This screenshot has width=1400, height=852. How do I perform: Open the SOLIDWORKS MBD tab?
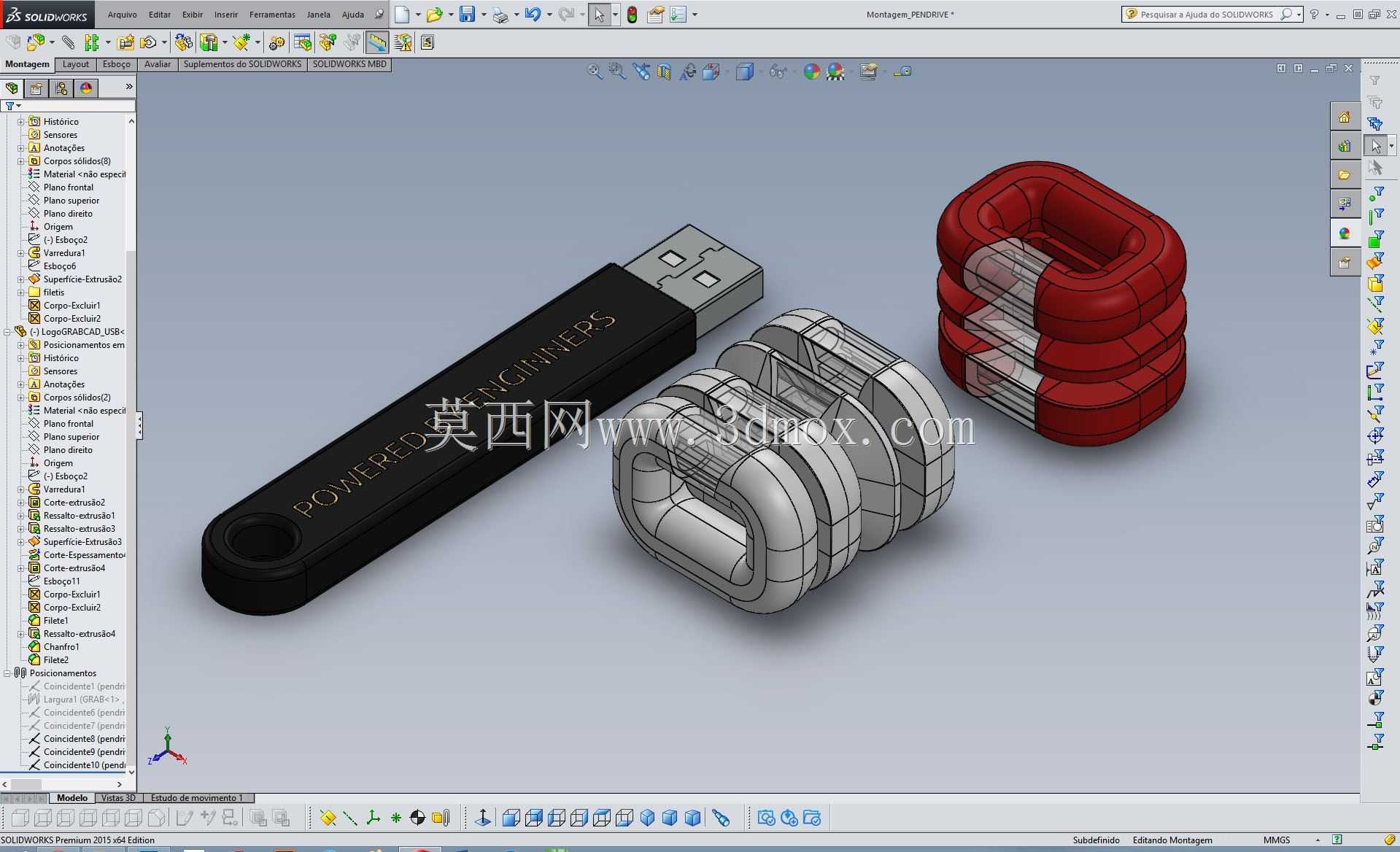[x=349, y=64]
